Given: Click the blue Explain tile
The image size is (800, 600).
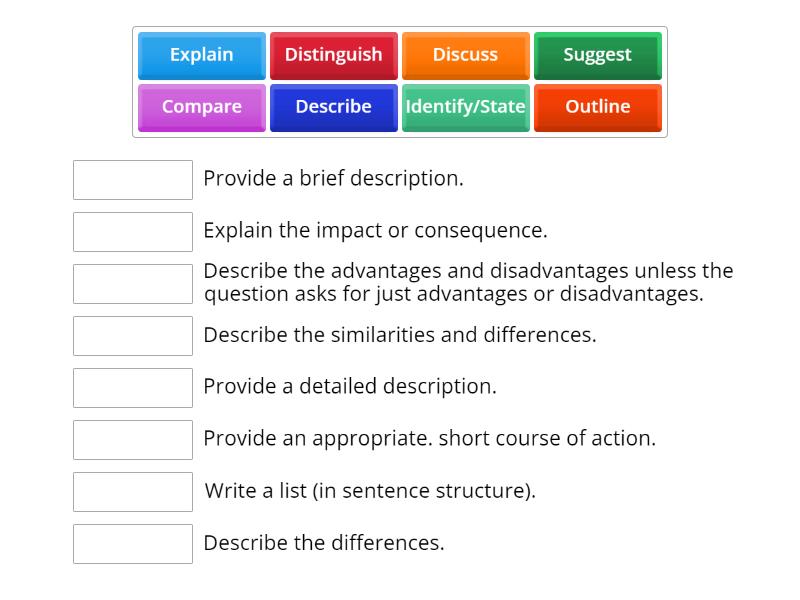Looking at the screenshot, I should pos(202,55).
